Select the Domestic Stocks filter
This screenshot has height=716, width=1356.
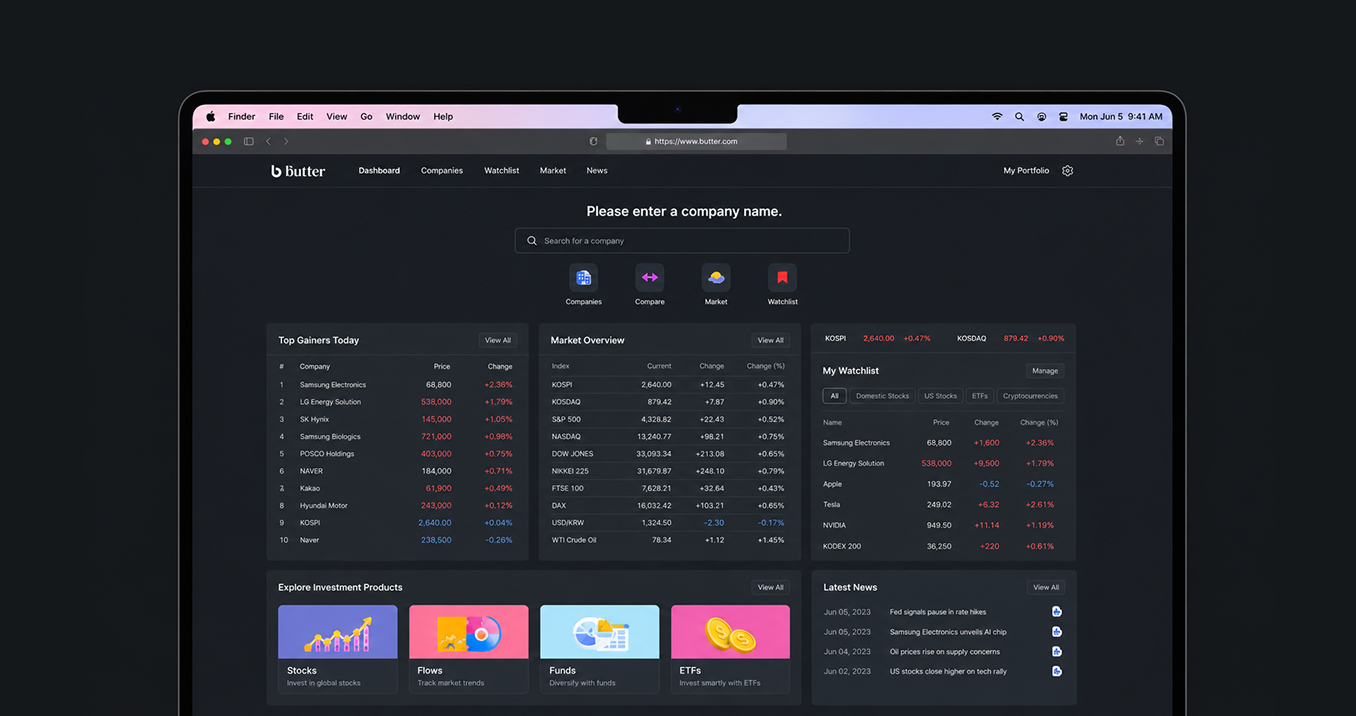coord(882,396)
